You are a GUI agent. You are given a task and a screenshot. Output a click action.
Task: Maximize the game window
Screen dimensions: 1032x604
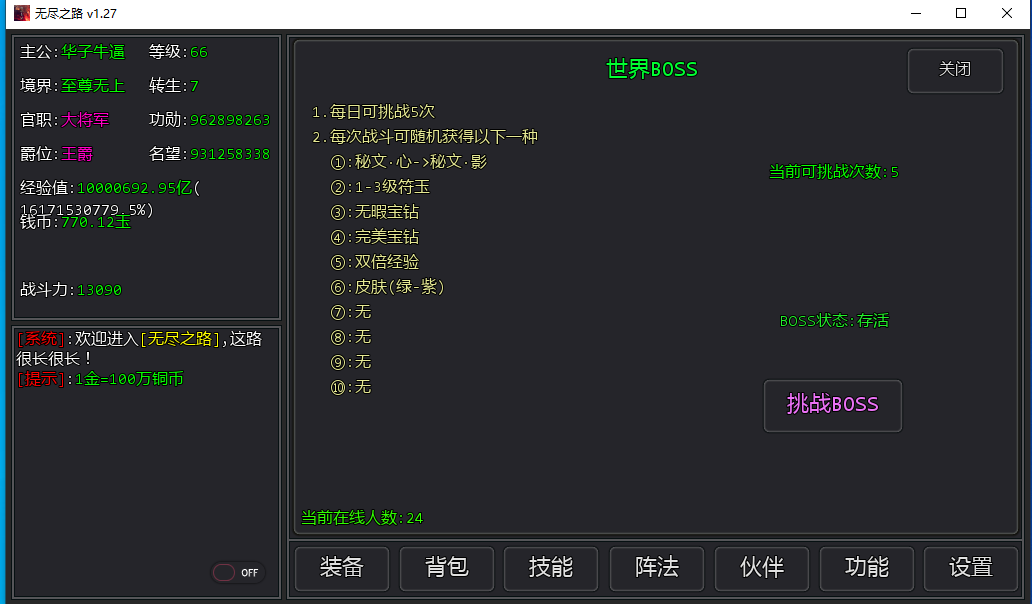(x=960, y=13)
